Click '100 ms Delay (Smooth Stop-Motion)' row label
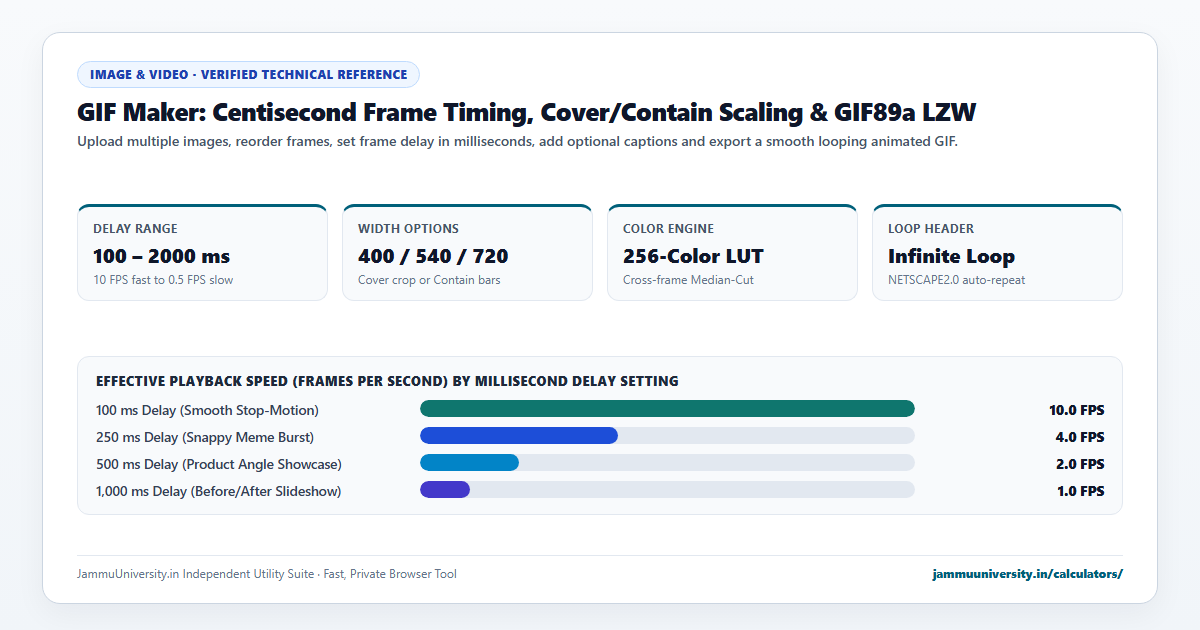Screen dimensions: 1200x630 pyautogui.click(x=207, y=410)
